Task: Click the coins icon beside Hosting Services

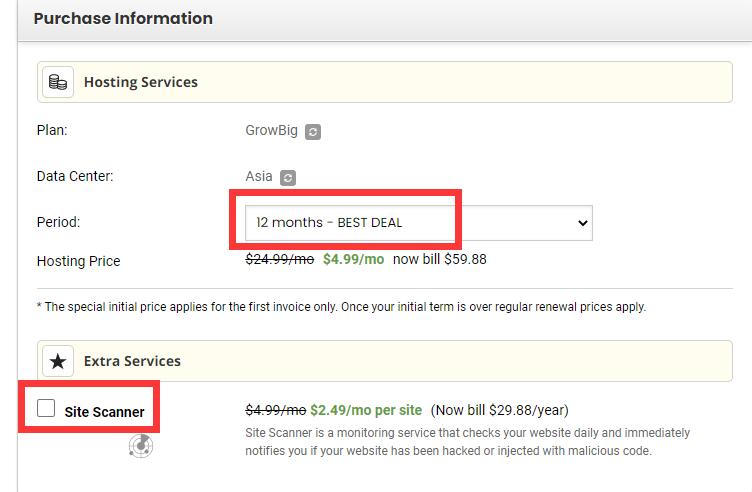Action: coord(58,82)
